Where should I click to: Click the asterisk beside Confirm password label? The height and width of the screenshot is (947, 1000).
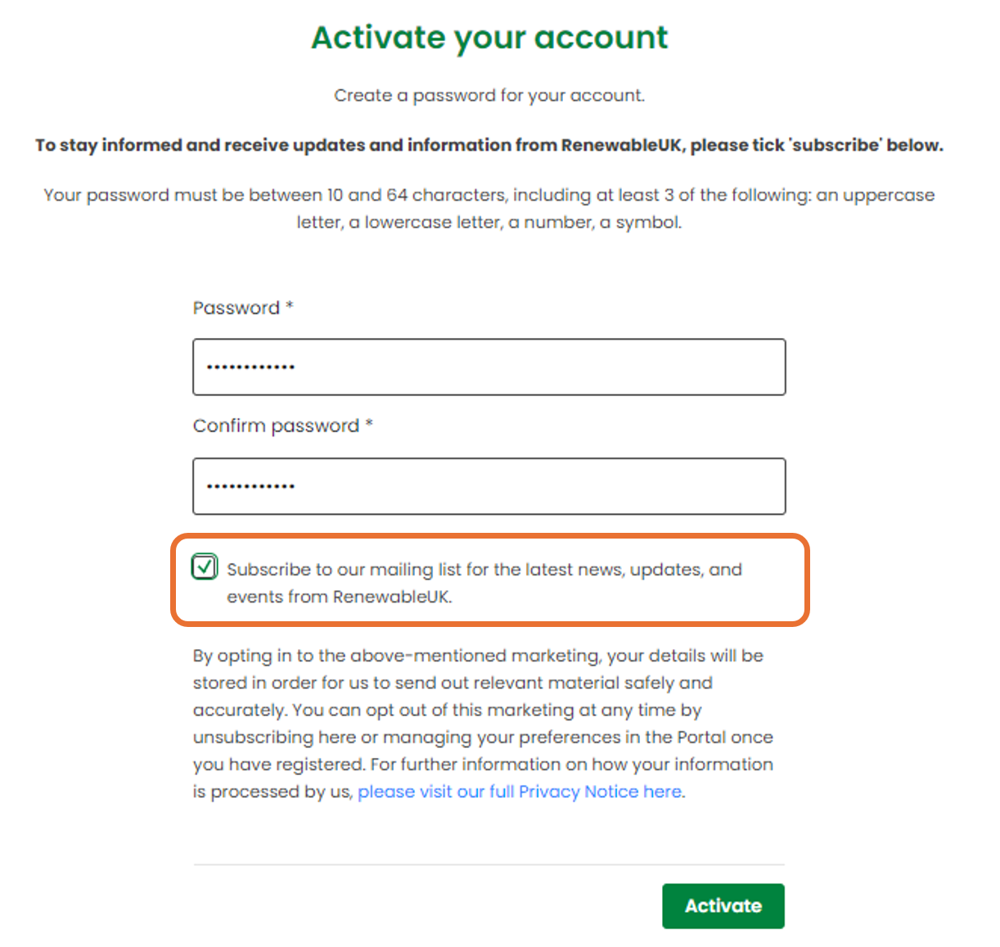coord(369,423)
